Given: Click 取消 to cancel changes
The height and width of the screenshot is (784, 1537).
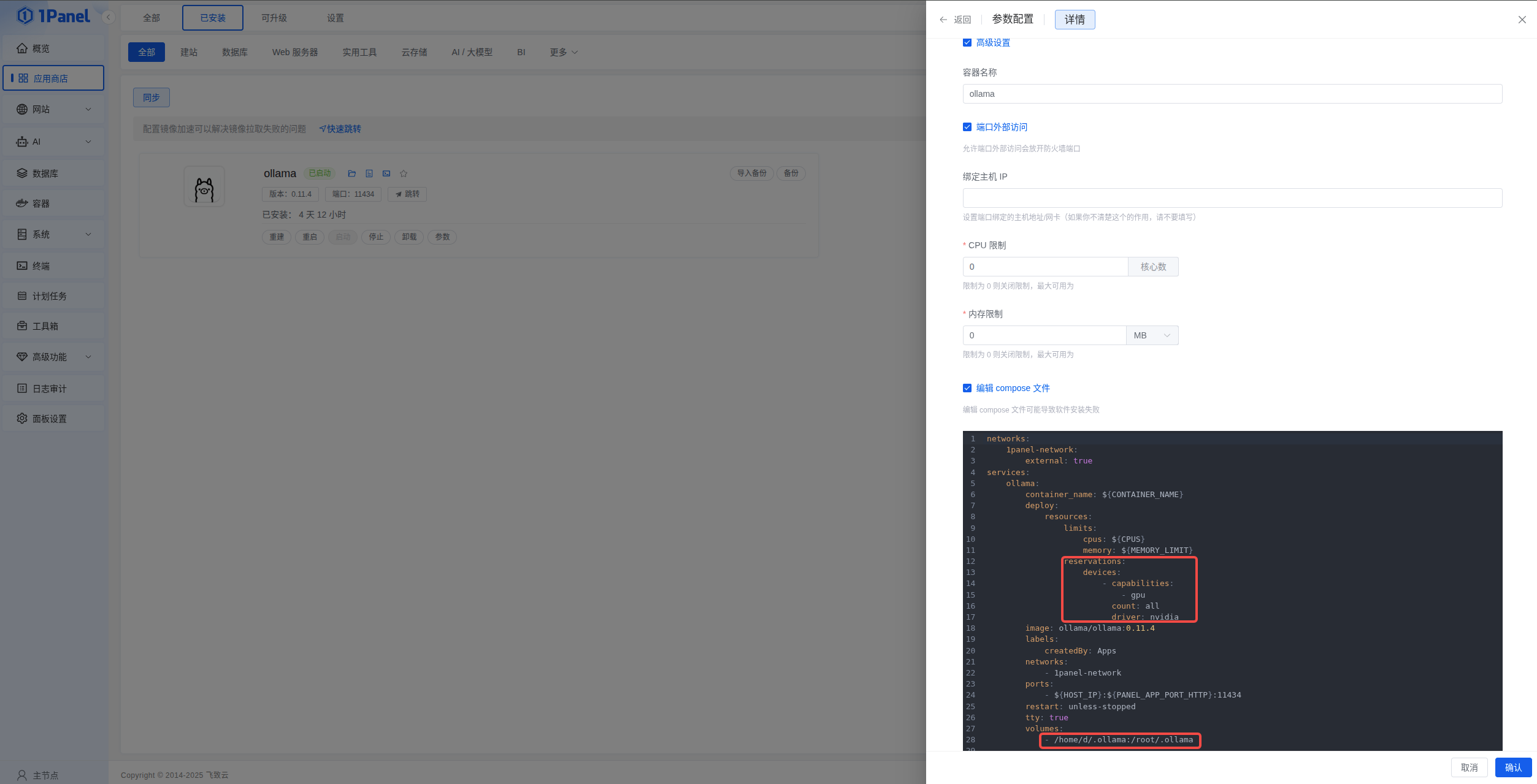Looking at the screenshot, I should (1469, 767).
